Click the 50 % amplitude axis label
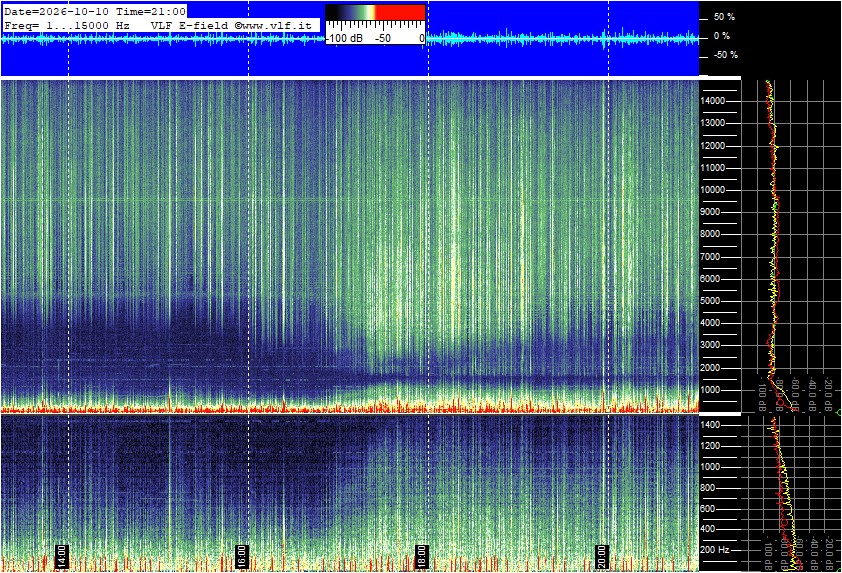This screenshot has width=842, height=573. click(724, 17)
